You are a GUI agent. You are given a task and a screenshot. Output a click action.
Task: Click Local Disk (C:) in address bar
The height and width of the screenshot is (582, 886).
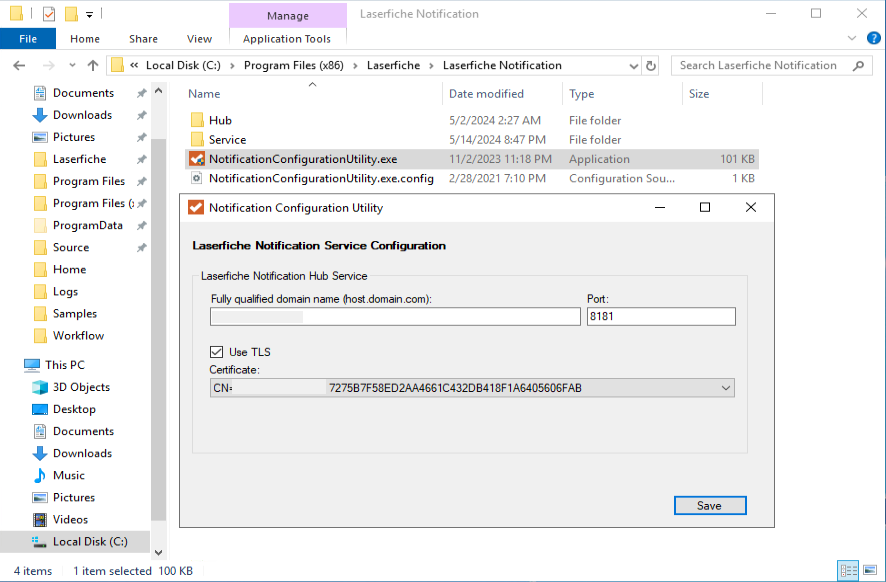(183, 66)
